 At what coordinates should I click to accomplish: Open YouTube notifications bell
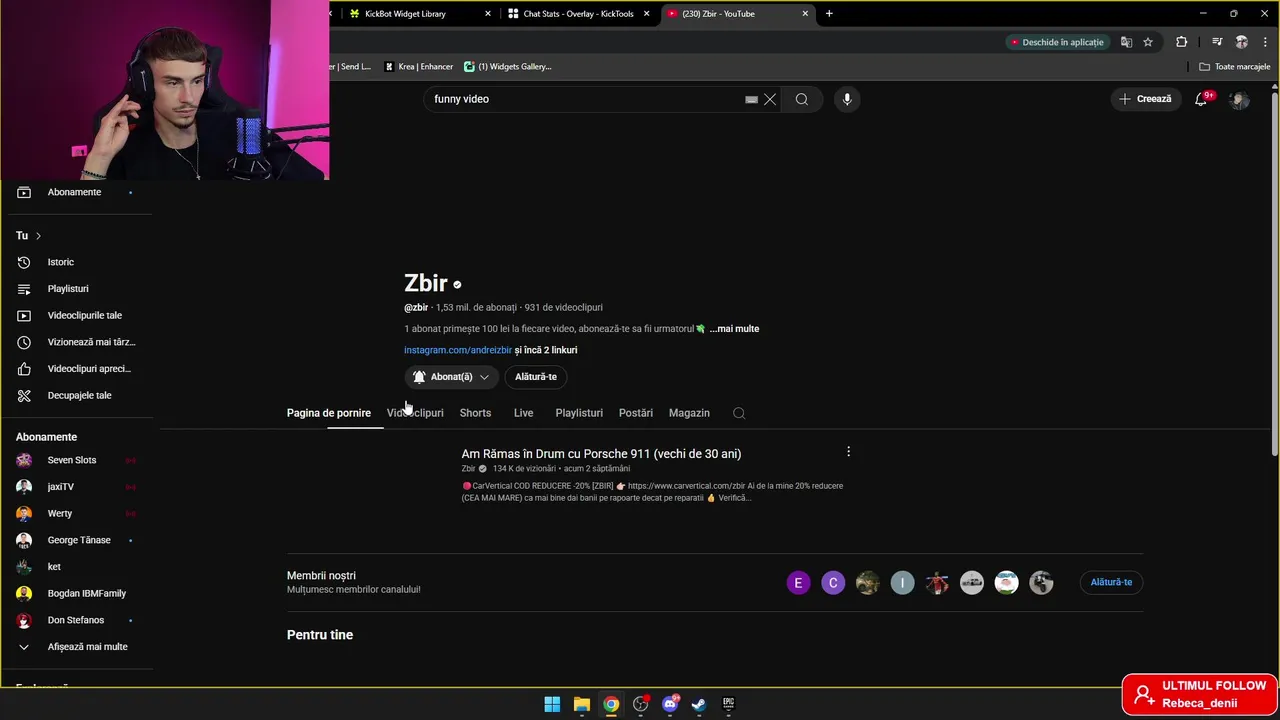[1202, 99]
